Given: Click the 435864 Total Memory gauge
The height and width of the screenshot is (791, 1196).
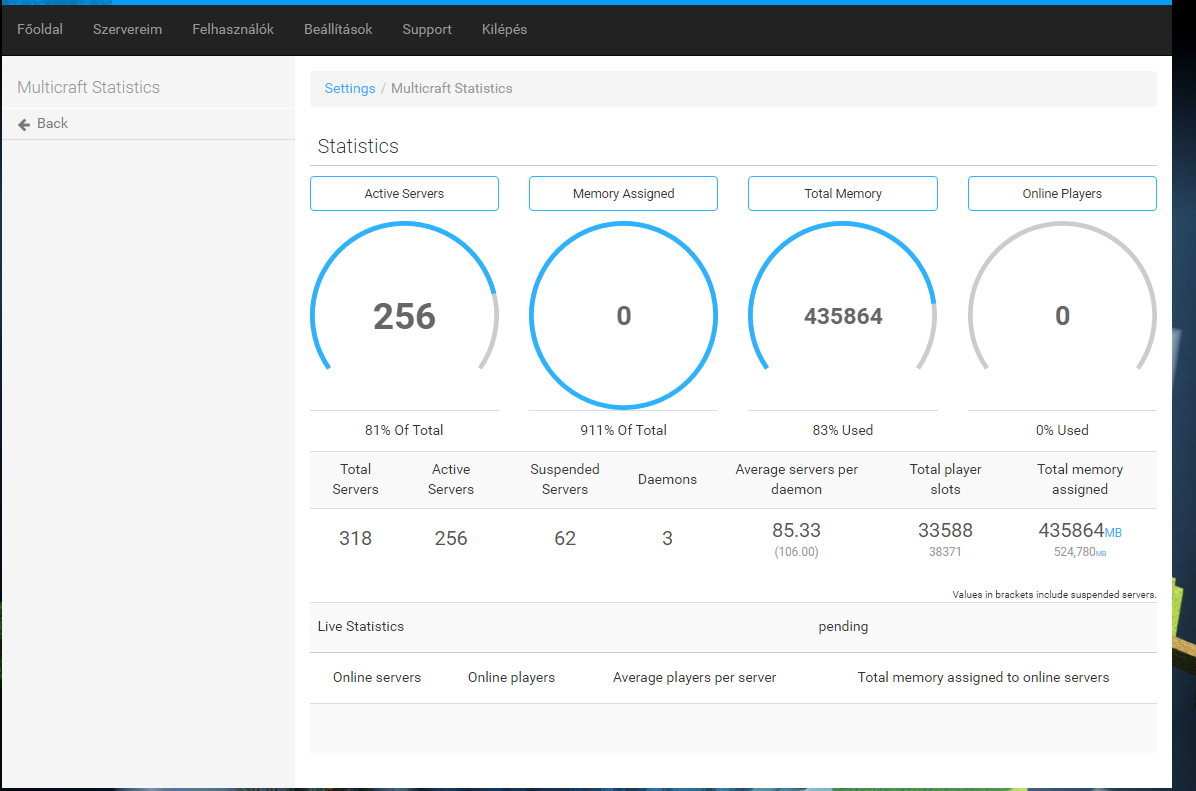Looking at the screenshot, I should coord(843,315).
